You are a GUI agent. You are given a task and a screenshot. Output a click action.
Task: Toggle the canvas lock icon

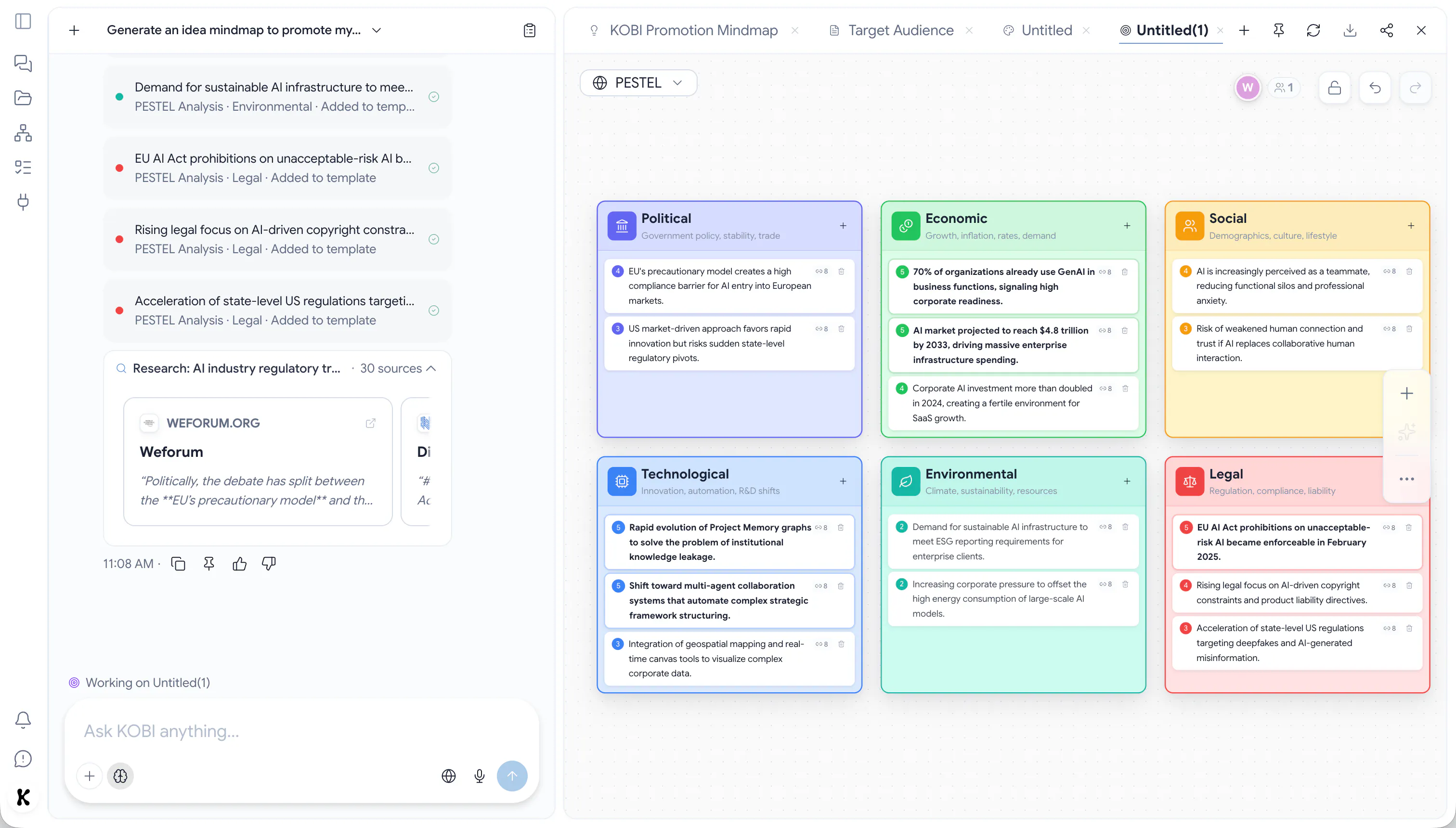1334,88
